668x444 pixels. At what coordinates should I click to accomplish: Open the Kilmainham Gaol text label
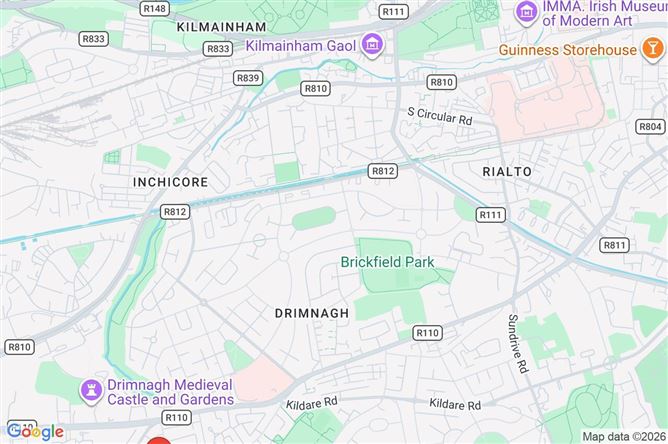pyautogui.click(x=301, y=46)
